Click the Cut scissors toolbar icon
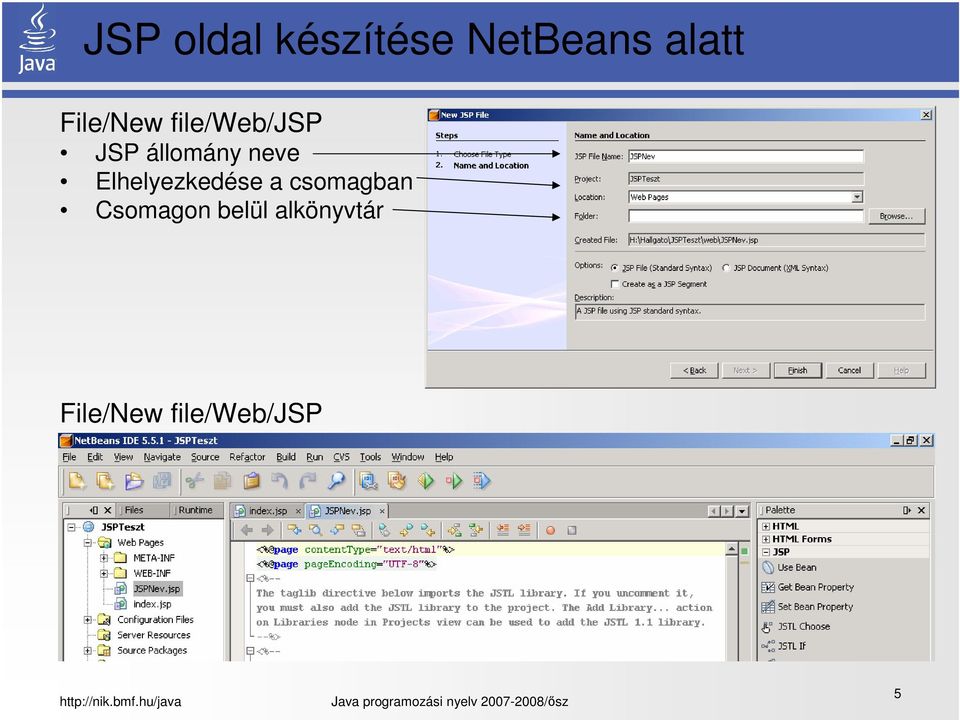The image size is (960, 720). click(195, 481)
